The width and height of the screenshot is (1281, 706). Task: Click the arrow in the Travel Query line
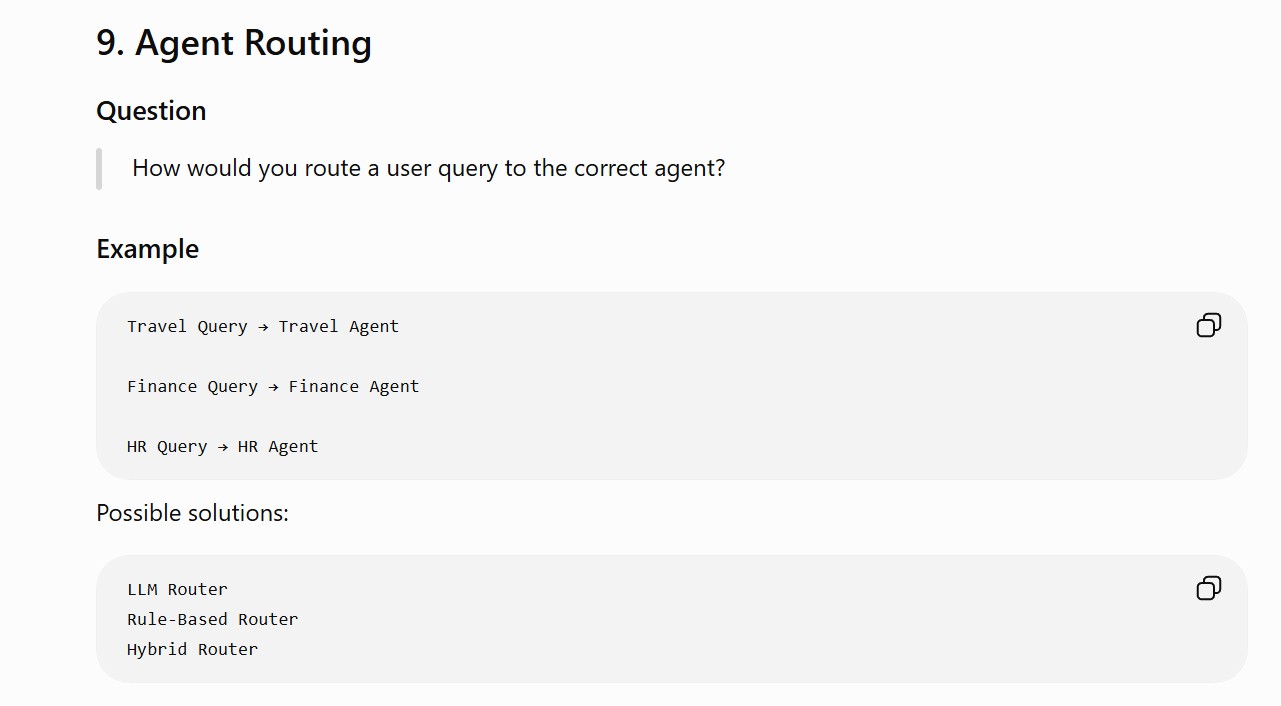263,327
